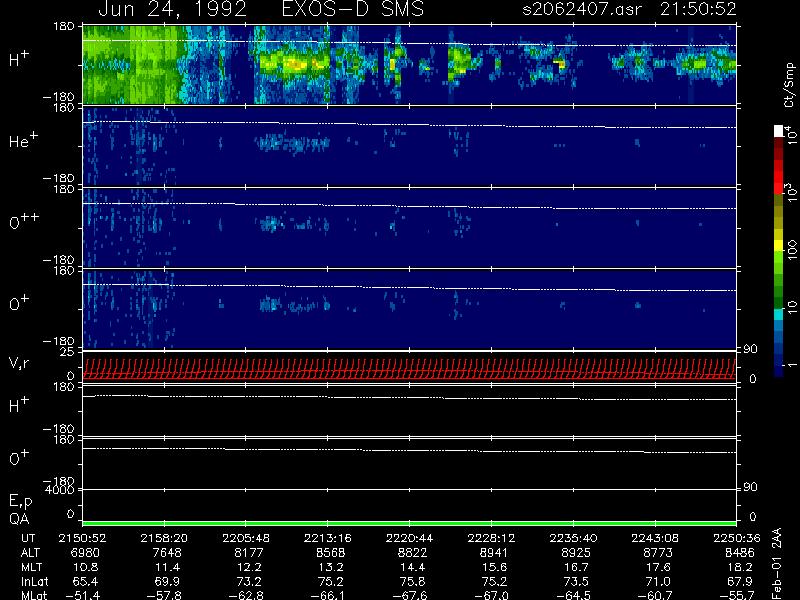Click the 'E,p' panel label
800x600 pixels.
pos(20,501)
